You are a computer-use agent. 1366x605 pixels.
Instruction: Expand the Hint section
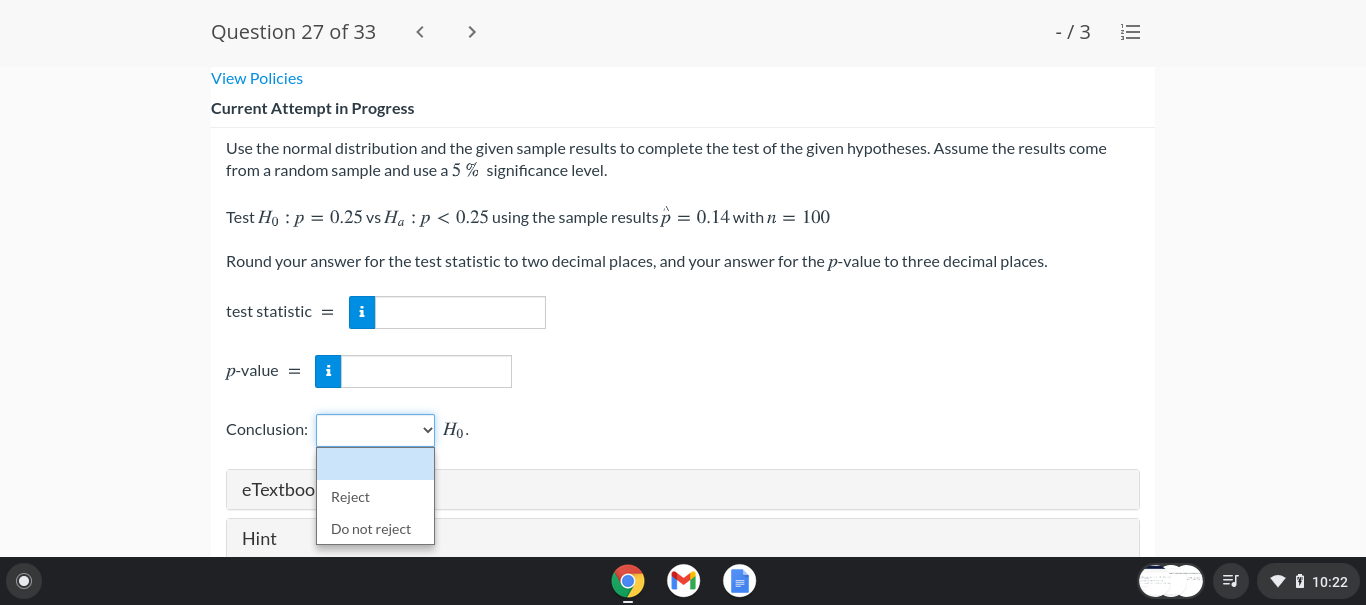click(683, 538)
